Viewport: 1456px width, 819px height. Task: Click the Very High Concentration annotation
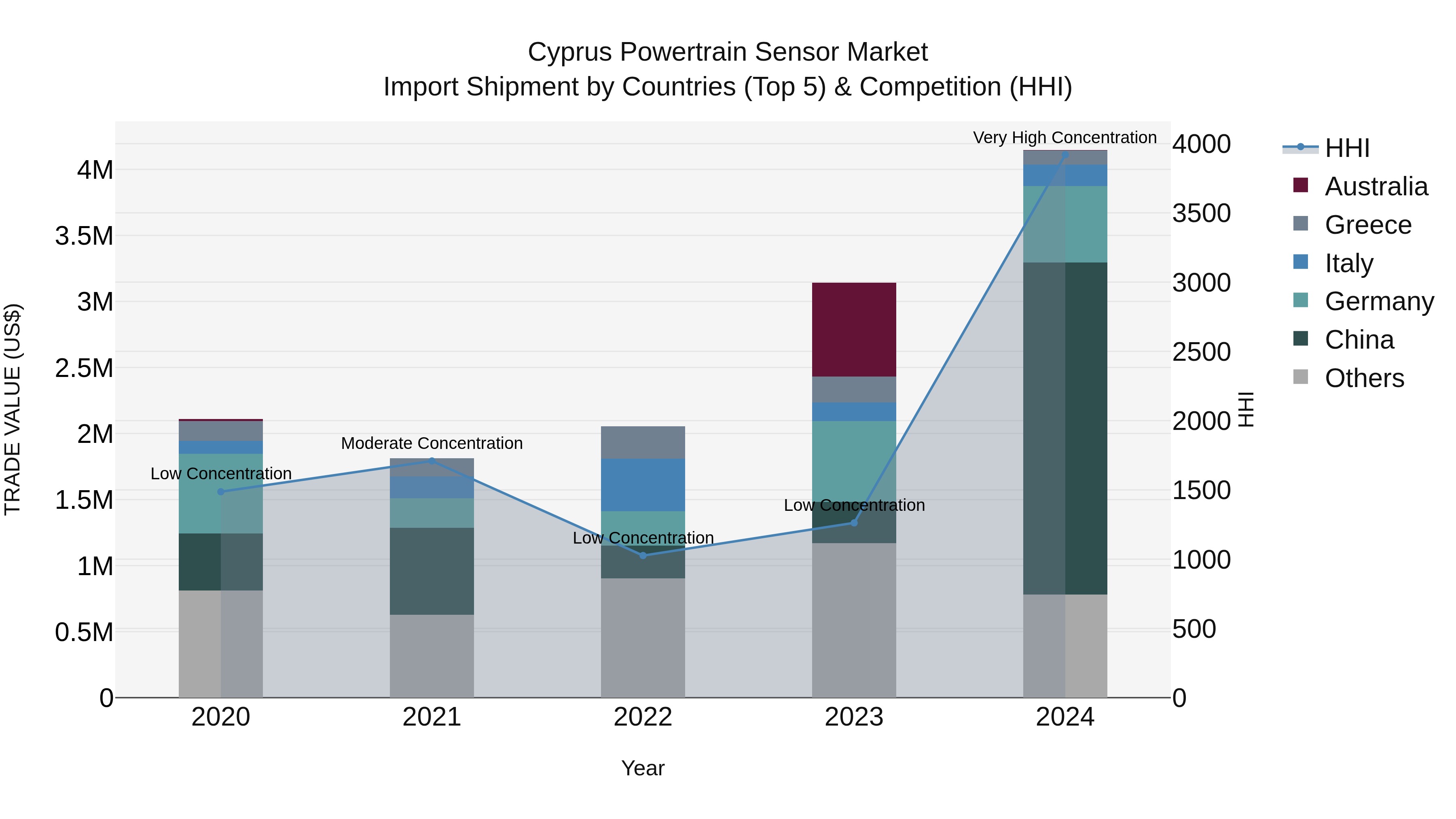[x=1064, y=138]
